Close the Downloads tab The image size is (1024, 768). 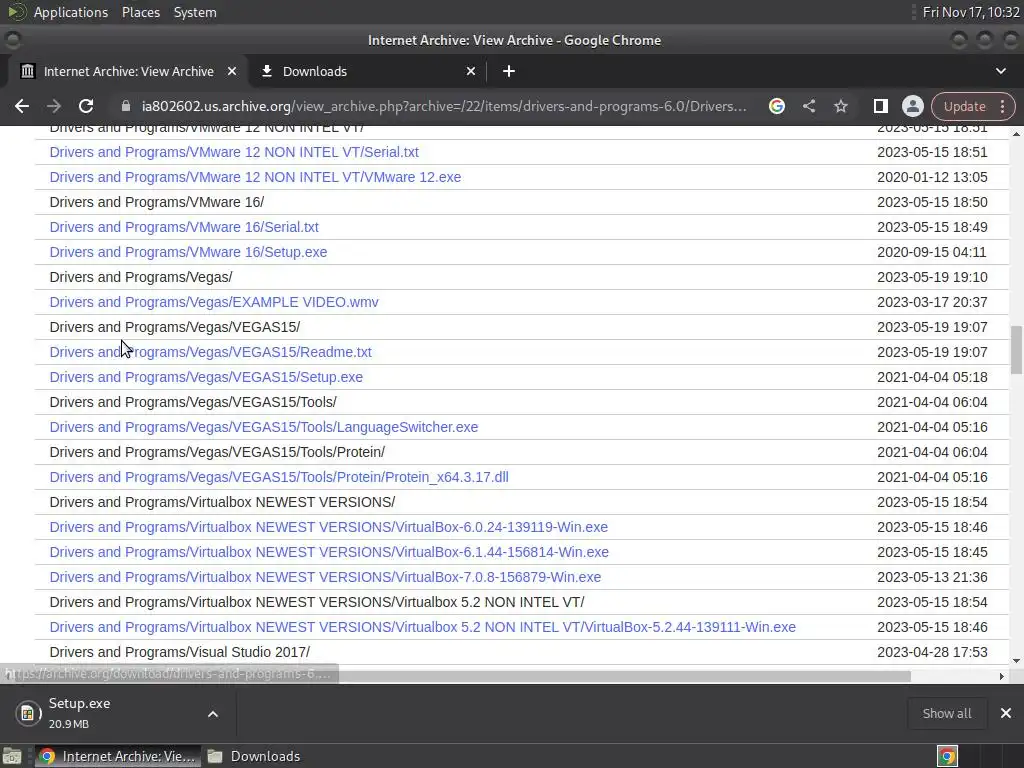click(471, 71)
